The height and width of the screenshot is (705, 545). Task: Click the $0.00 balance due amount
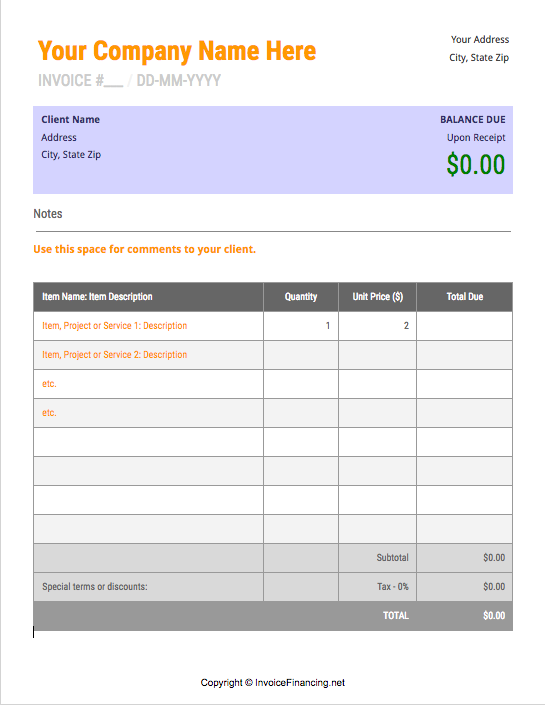tap(476, 164)
